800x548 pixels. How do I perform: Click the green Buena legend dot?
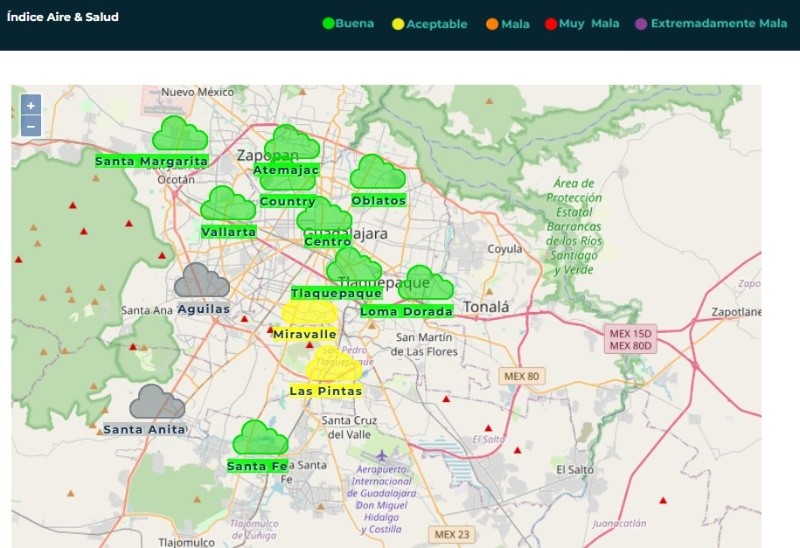click(x=327, y=24)
